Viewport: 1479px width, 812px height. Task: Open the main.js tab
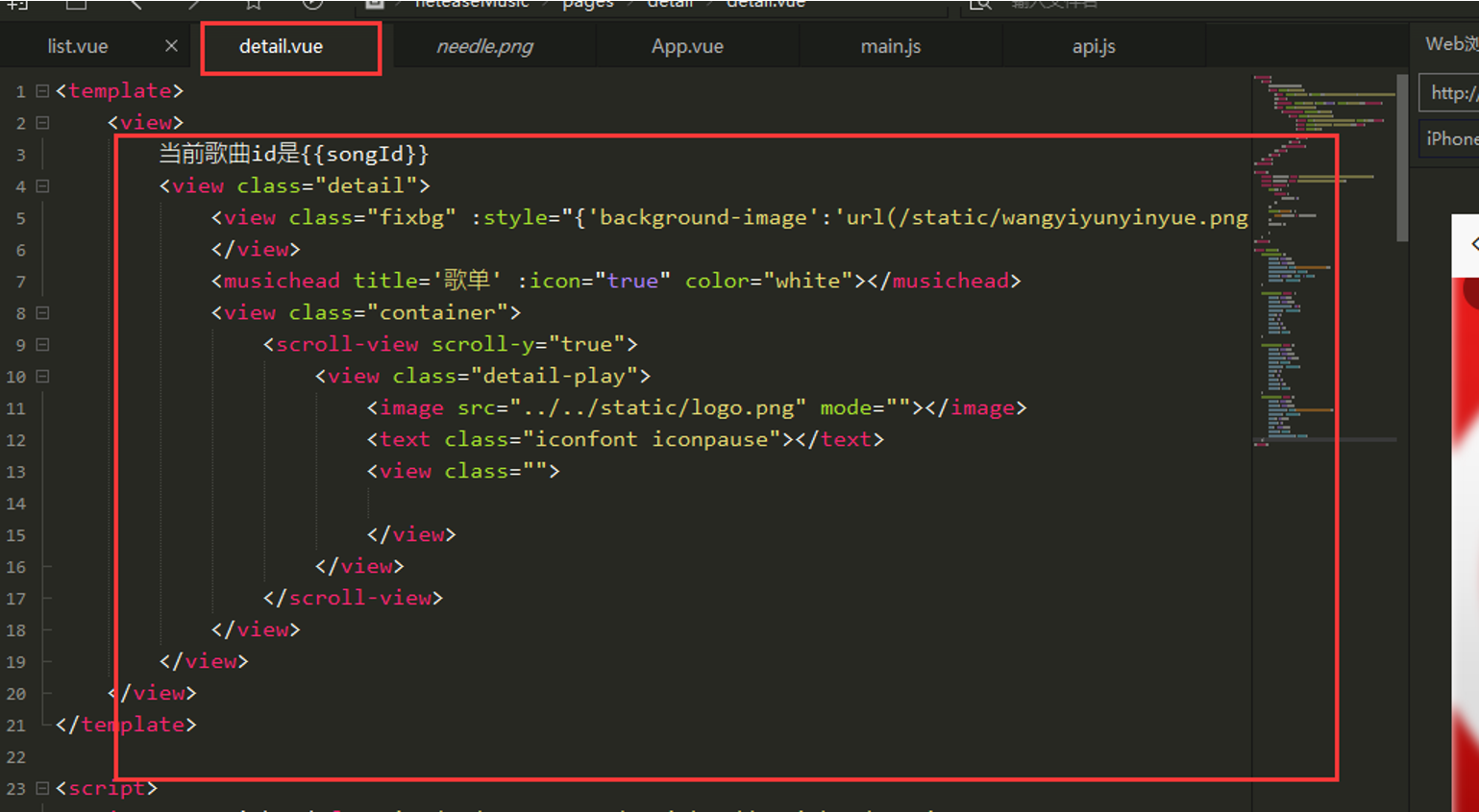[x=891, y=46]
